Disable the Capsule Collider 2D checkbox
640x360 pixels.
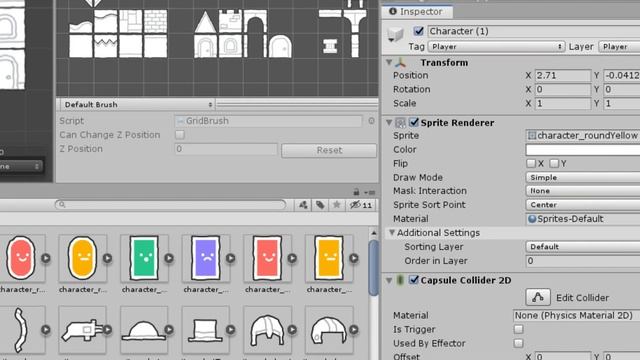coord(414,280)
